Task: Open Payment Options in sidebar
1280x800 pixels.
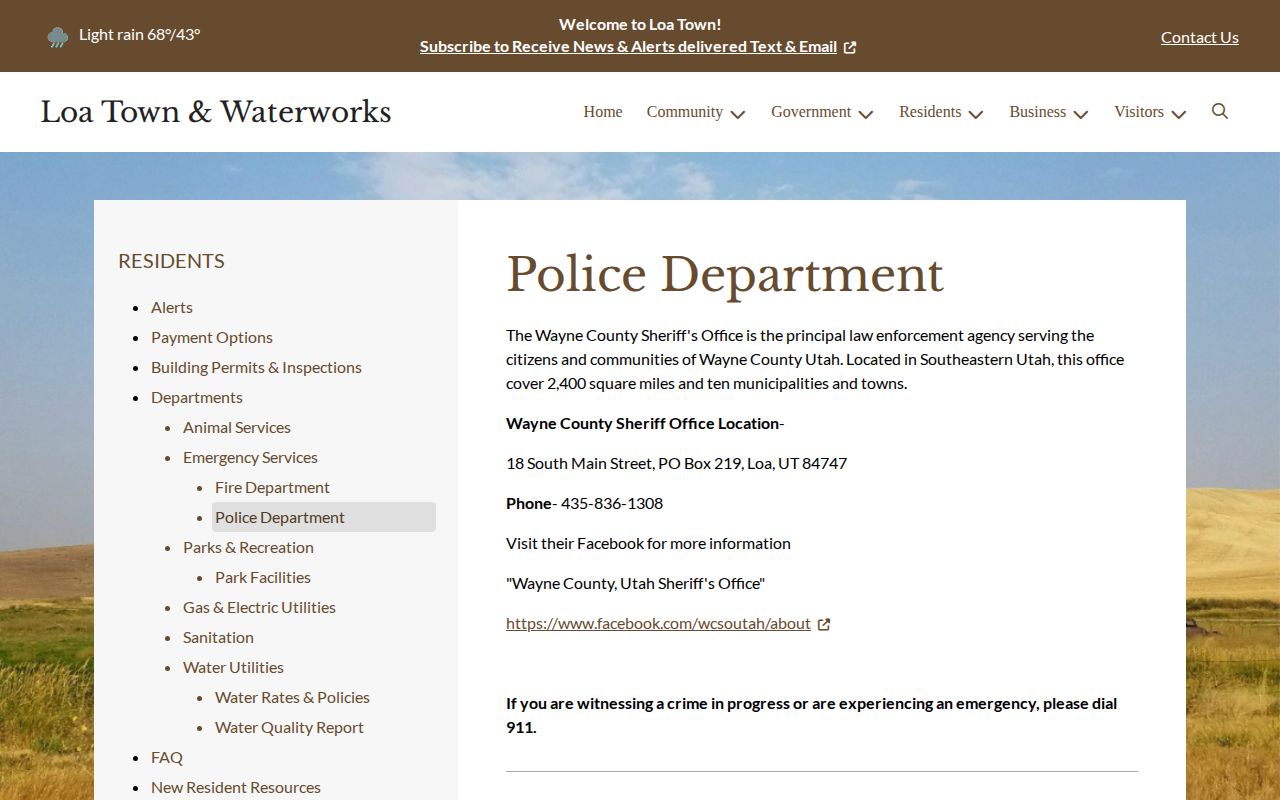Action: point(212,337)
